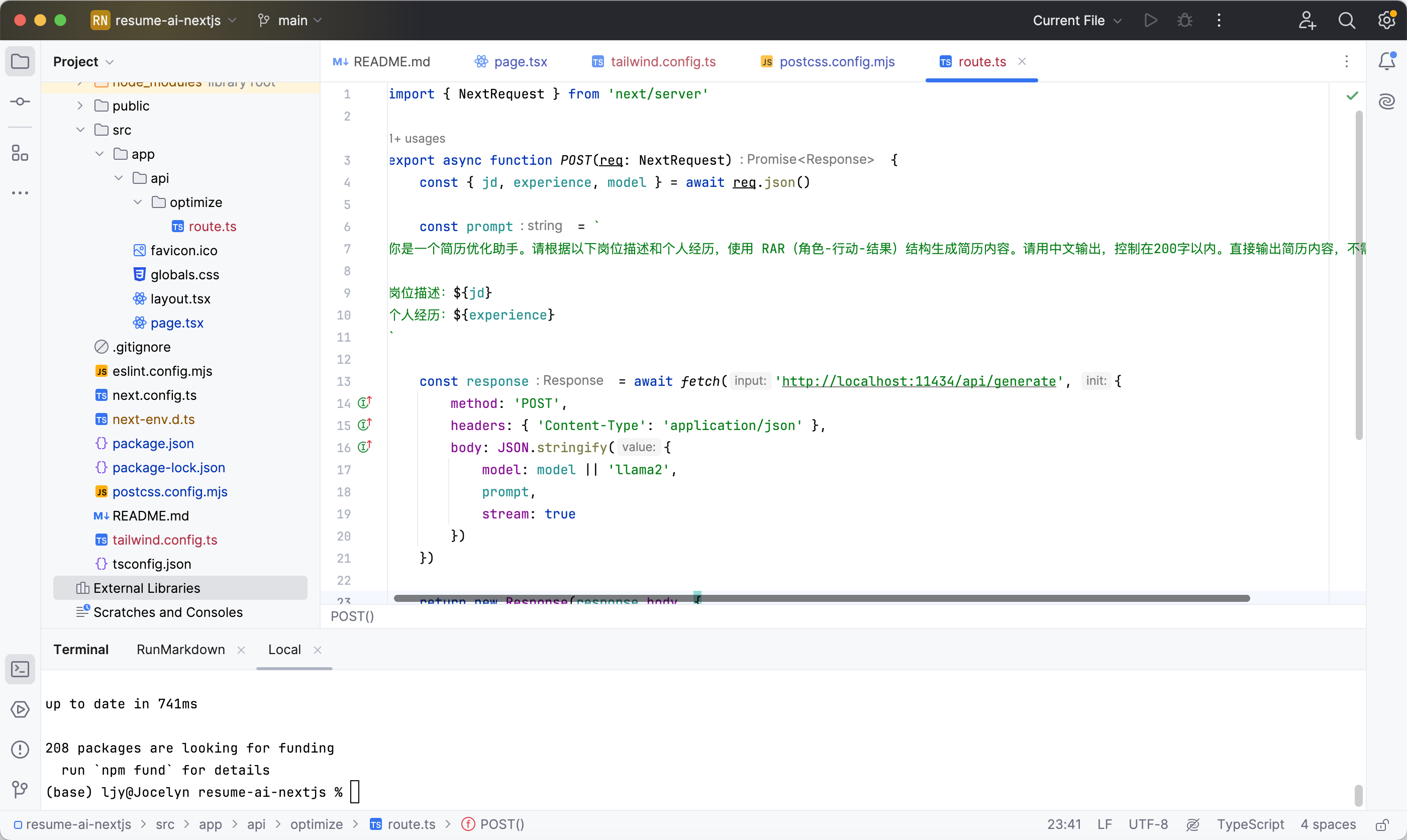This screenshot has width=1407, height=840.
Task: Open the Problems tool window icon
Action: coord(20,750)
